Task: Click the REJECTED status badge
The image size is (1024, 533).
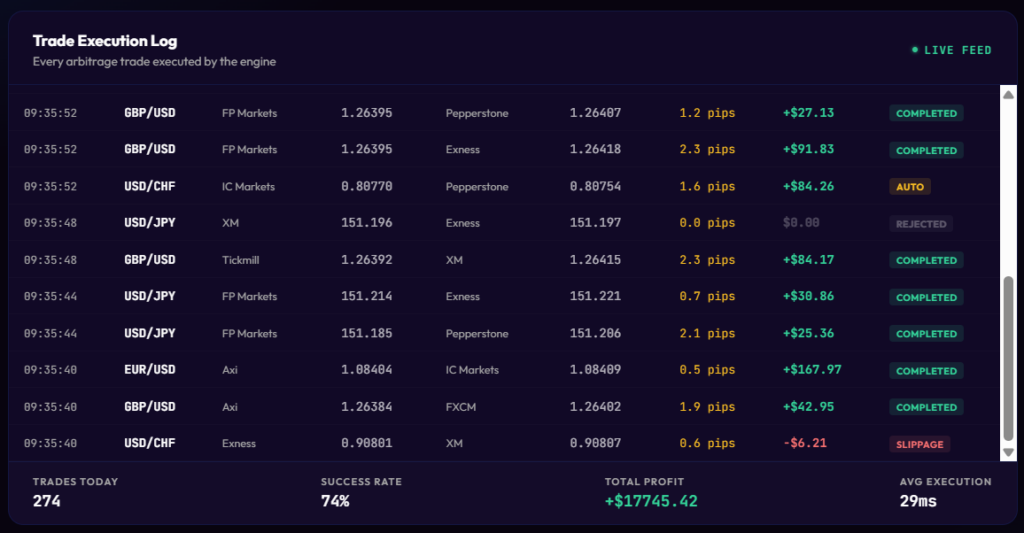Action: point(921,224)
